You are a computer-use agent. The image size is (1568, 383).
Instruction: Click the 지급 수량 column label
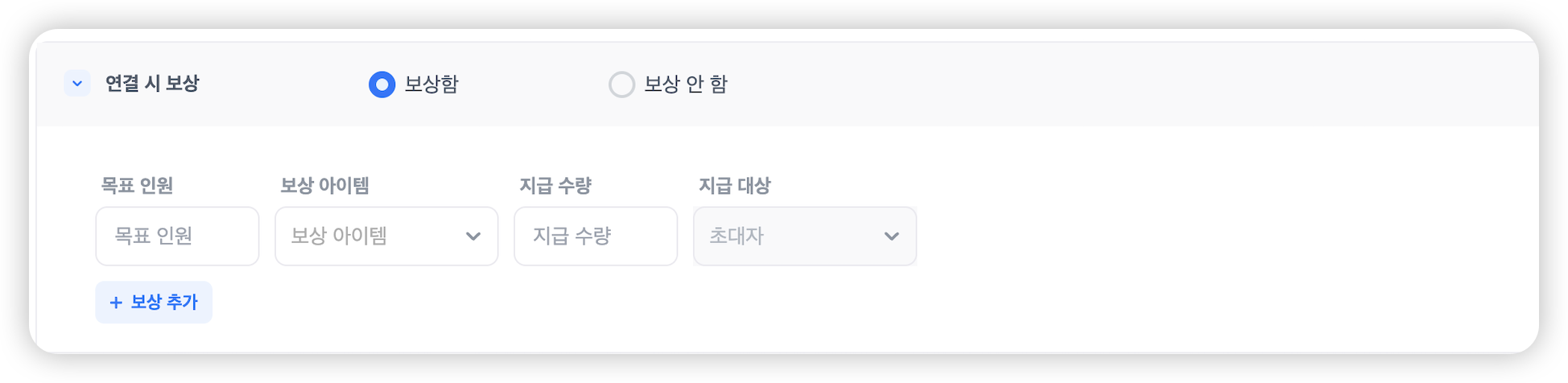point(555,186)
